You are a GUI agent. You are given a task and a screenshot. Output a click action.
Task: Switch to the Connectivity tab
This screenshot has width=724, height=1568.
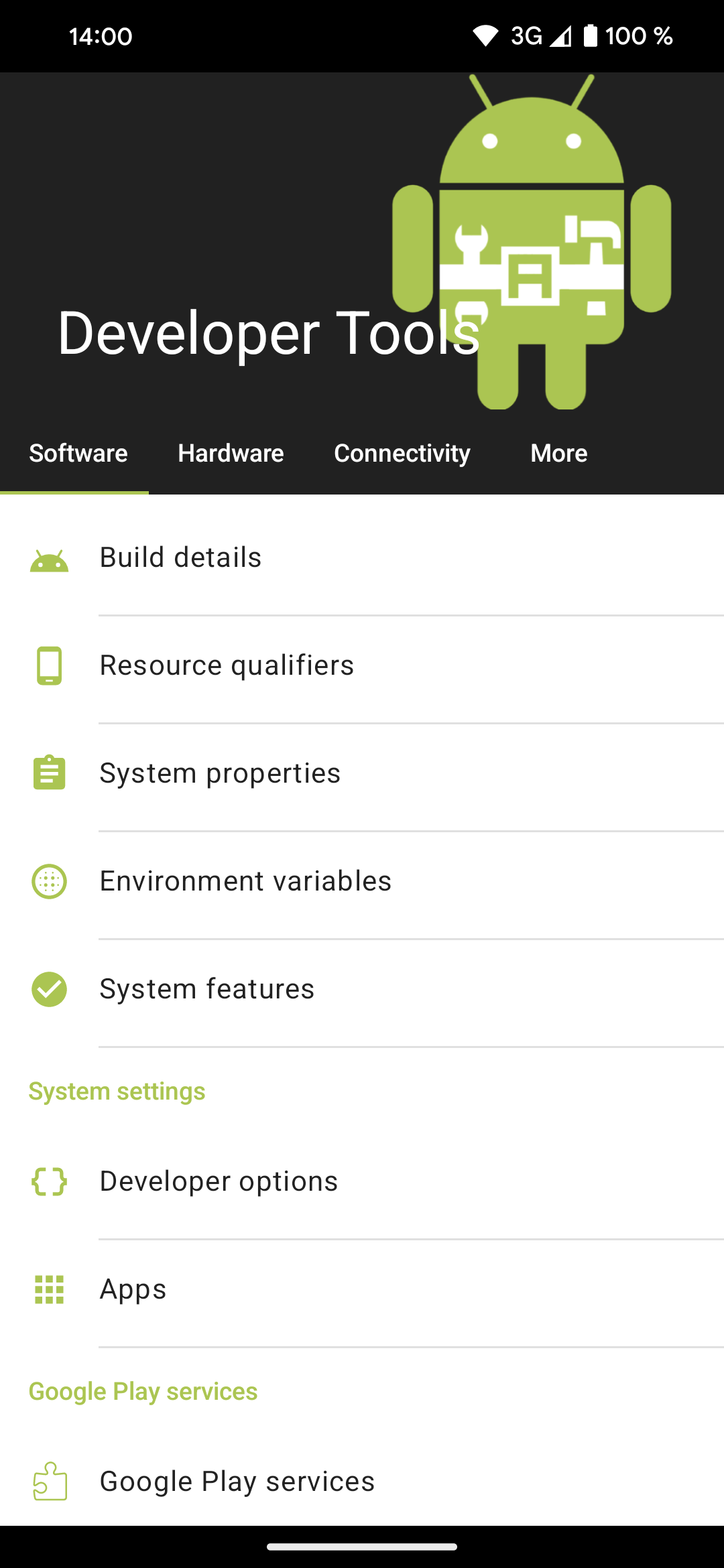(x=402, y=454)
